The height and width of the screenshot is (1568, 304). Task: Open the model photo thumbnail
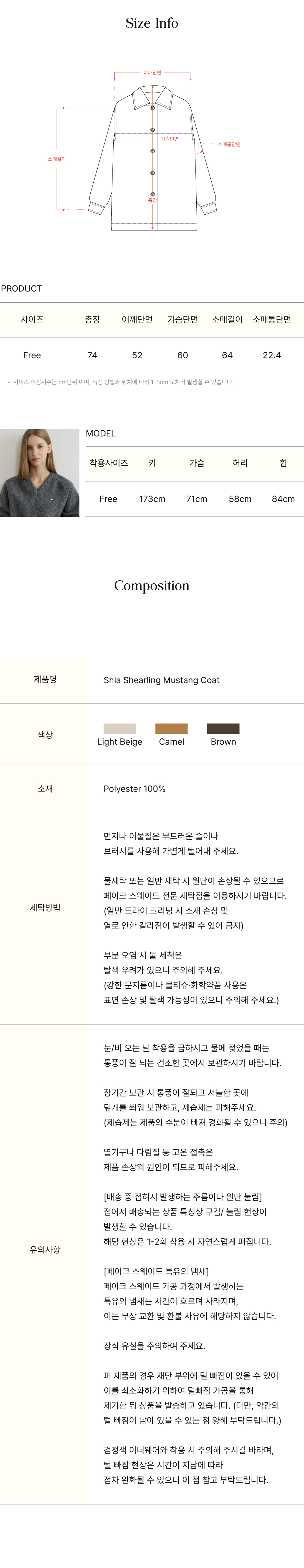tap(40, 473)
